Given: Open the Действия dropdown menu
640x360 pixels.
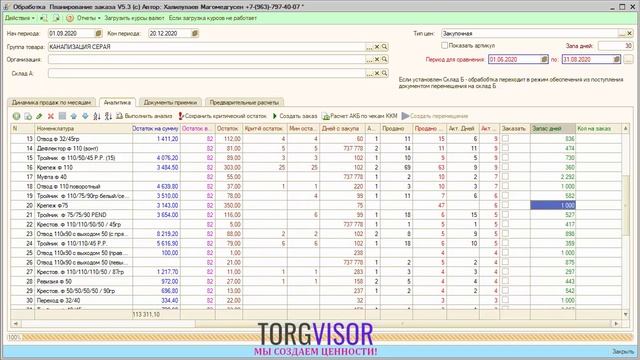Looking at the screenshot, I should coord(19,18).
